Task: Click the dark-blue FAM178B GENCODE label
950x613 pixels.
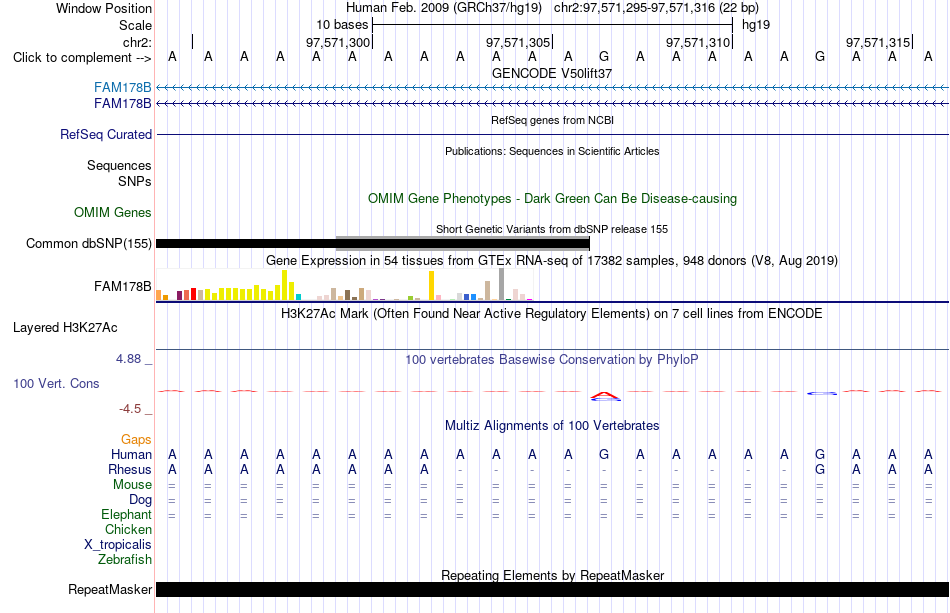Action: [x=122, y=104]
